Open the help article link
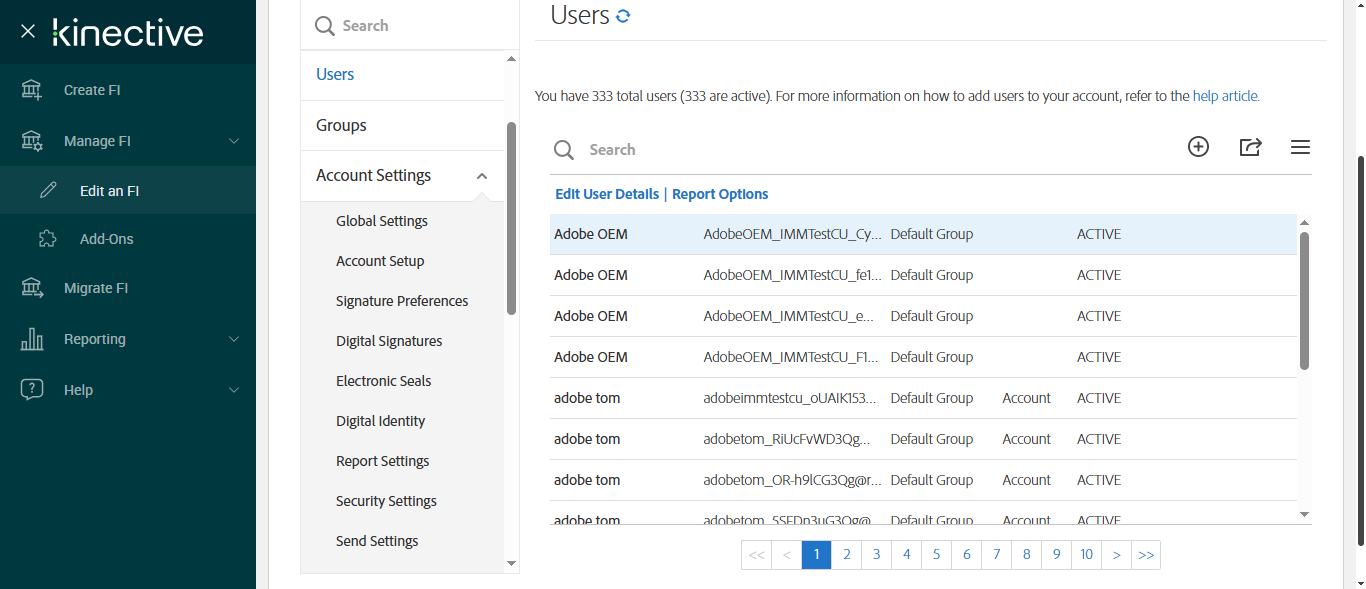This screenshot has height=589, width=1366. (x=1225, y=96)
